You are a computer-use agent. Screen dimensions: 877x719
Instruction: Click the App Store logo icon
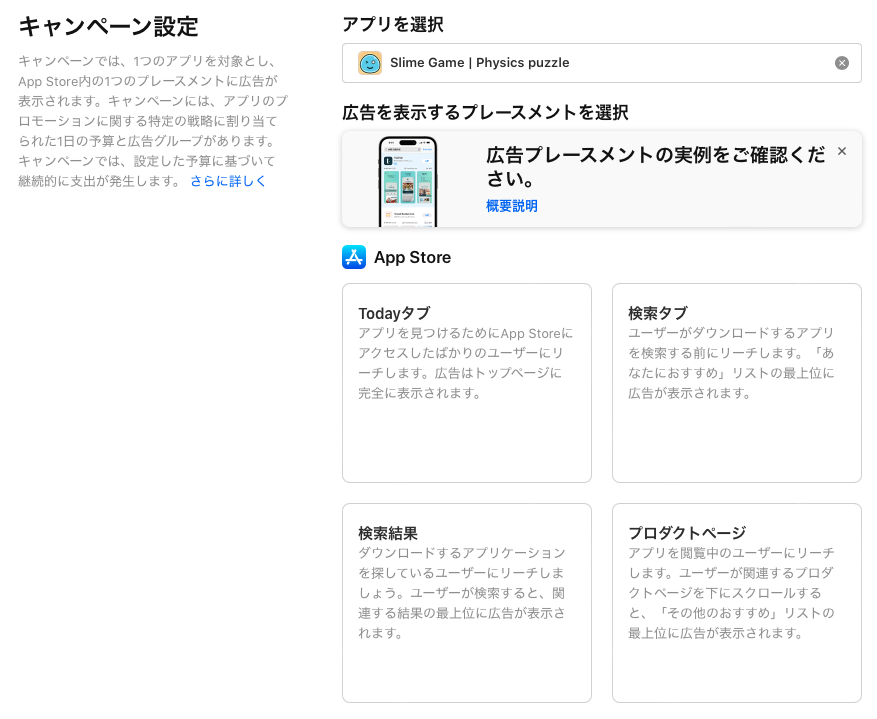coord(354,257)
